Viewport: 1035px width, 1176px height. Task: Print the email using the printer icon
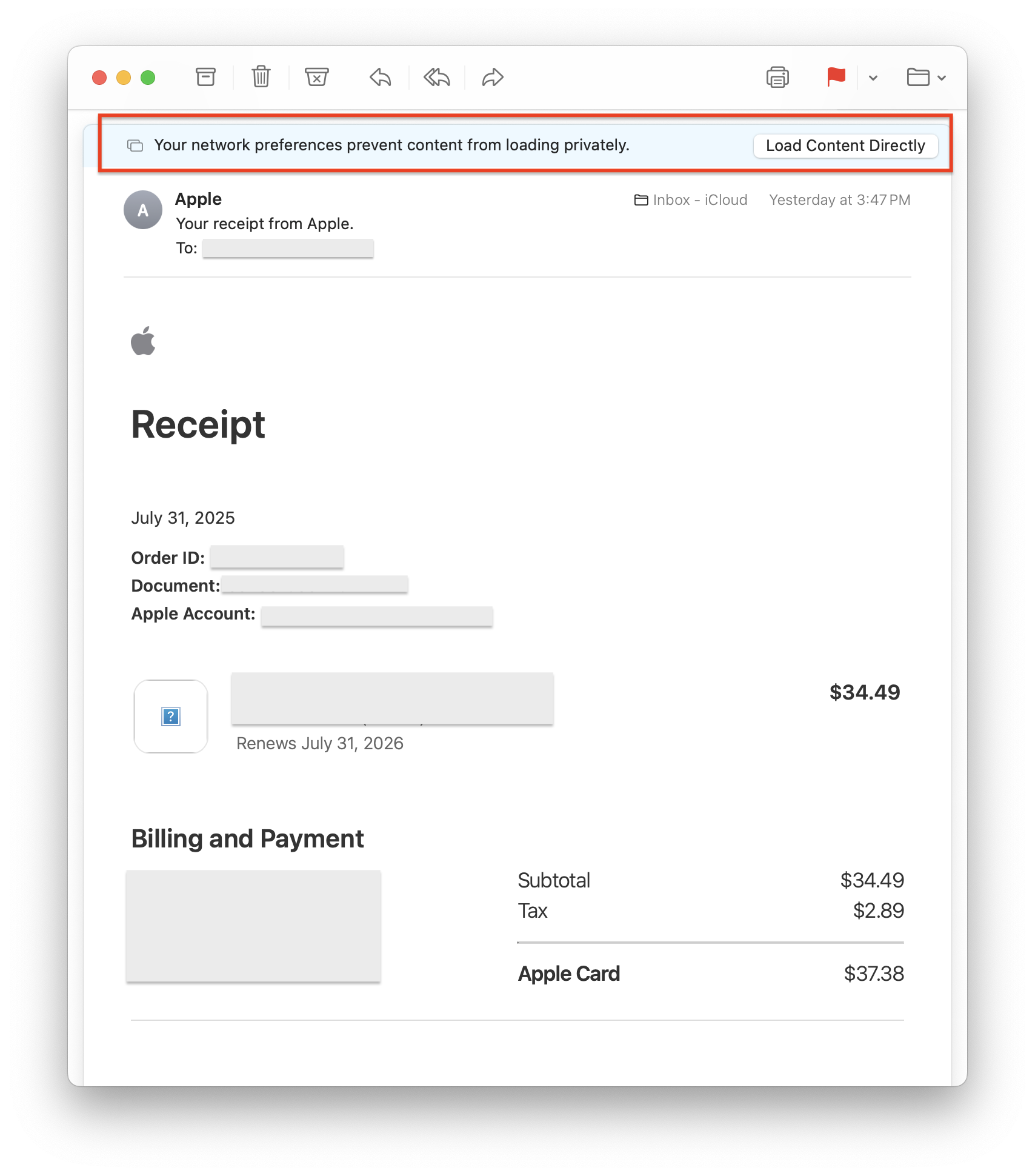(777, 78)
